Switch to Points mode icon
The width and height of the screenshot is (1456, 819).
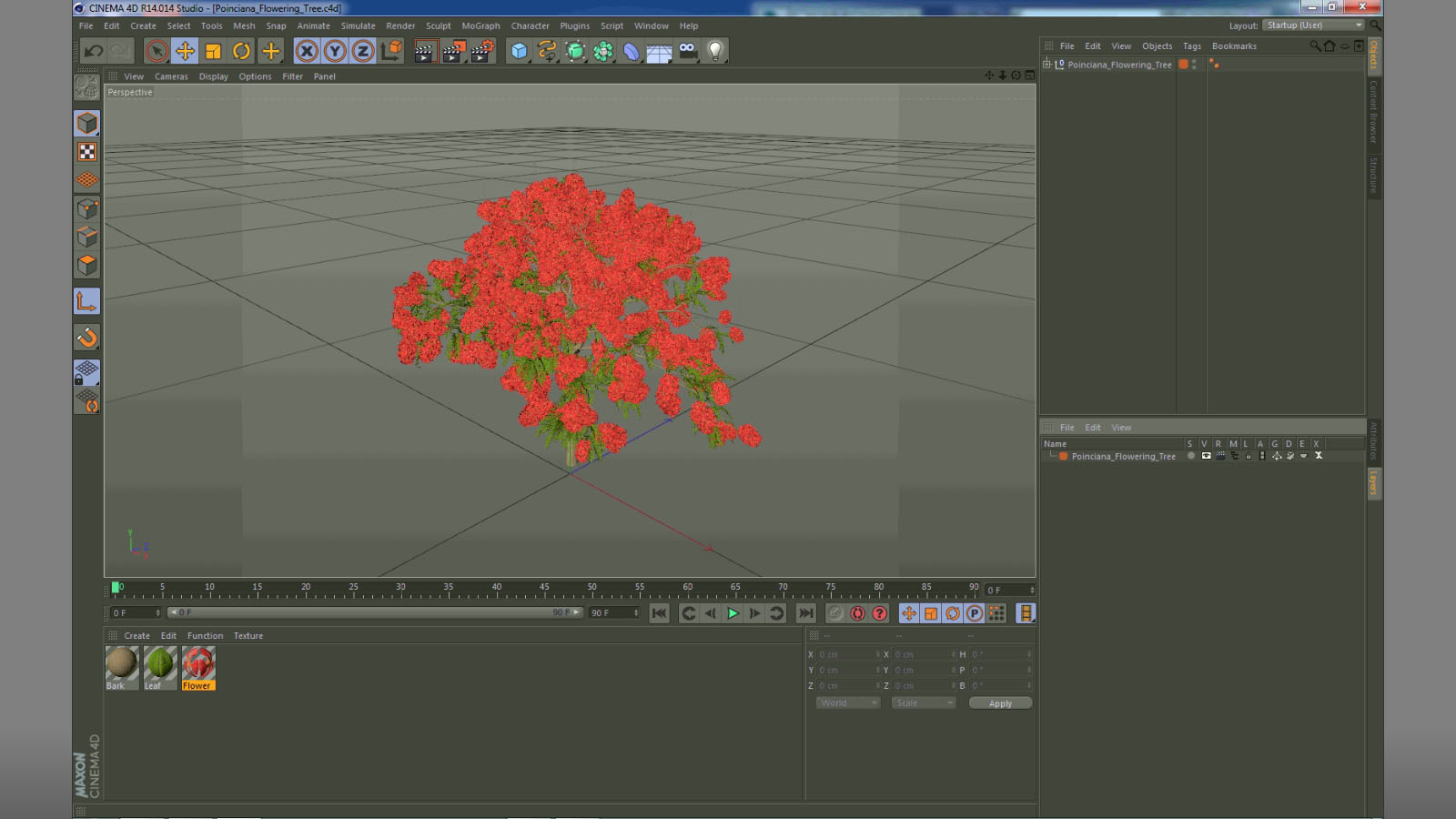pyautogui.click(x=86, y=208)
